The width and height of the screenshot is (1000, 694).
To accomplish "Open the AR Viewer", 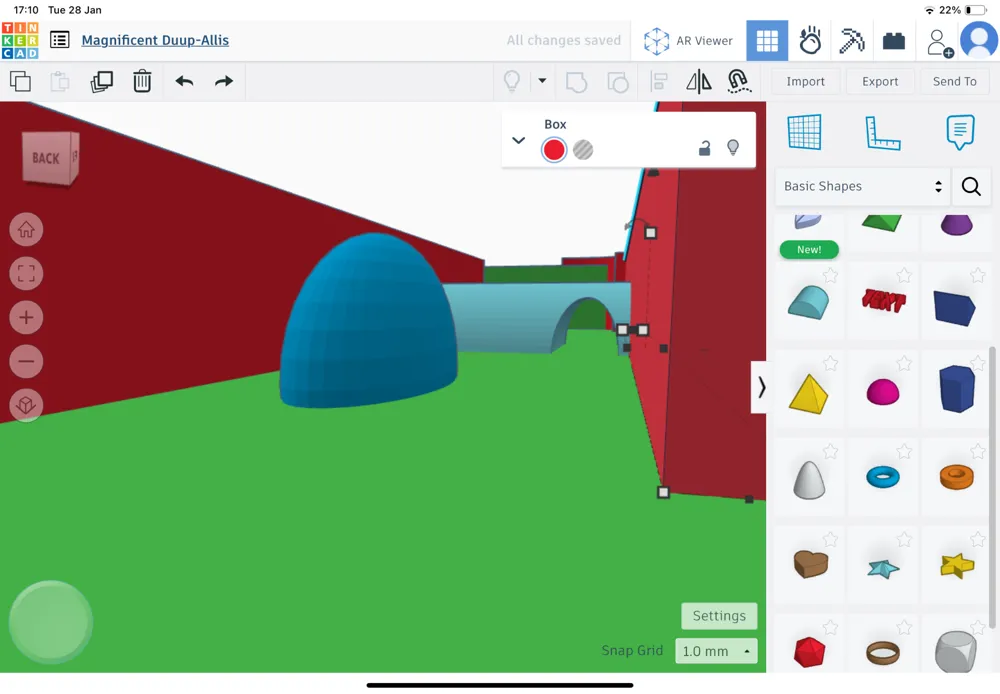I will (x=689, y=40).
